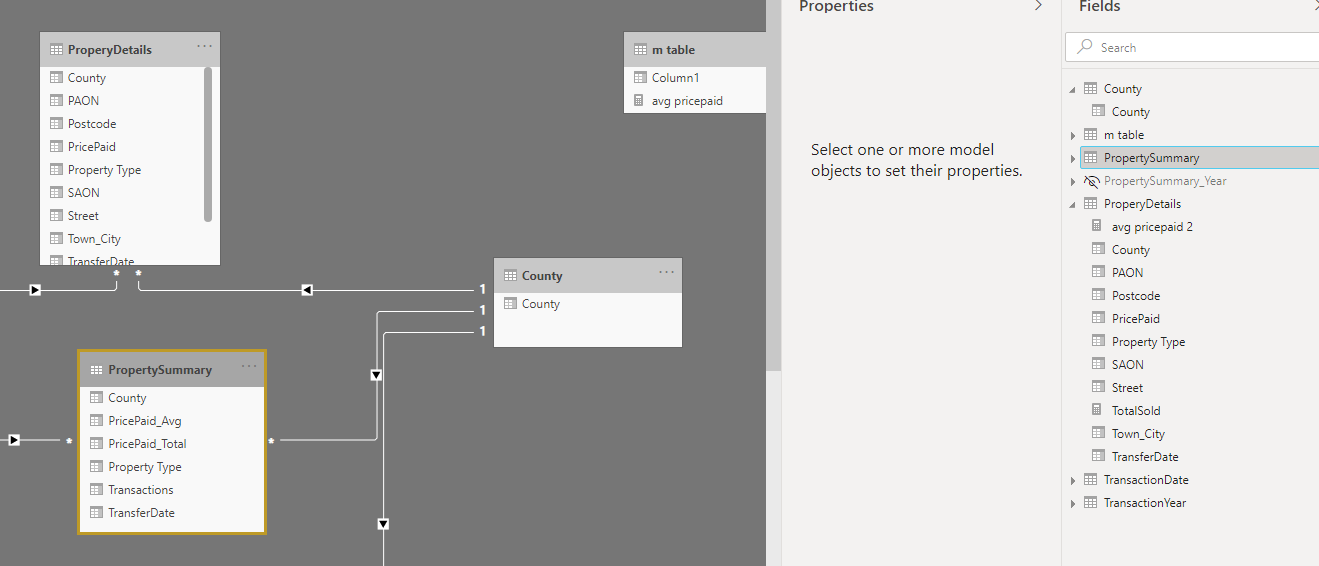The width and height of the screenshot is (1319, 566).
Task: Click the Search field in Fields pane
Action: click(x=1193, y=47)
